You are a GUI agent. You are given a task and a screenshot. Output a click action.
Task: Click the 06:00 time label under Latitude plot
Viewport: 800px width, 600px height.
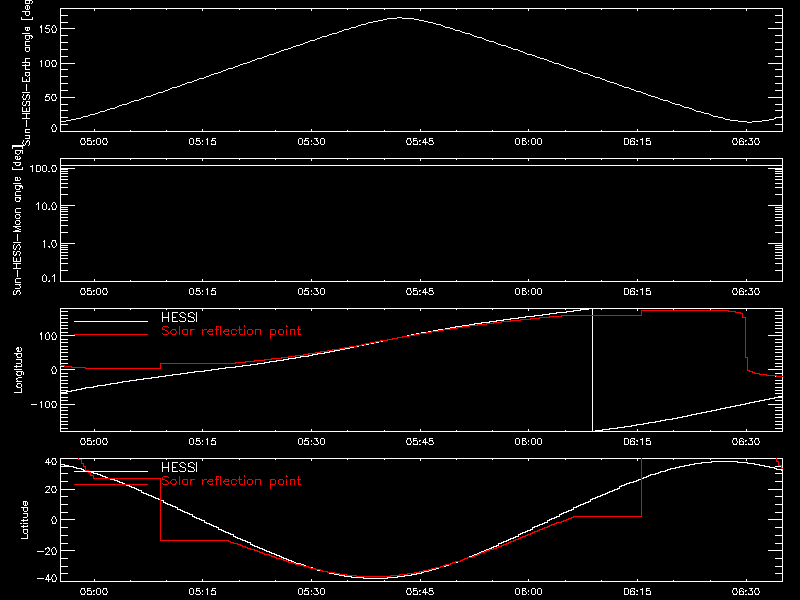[x=529, y=592]
